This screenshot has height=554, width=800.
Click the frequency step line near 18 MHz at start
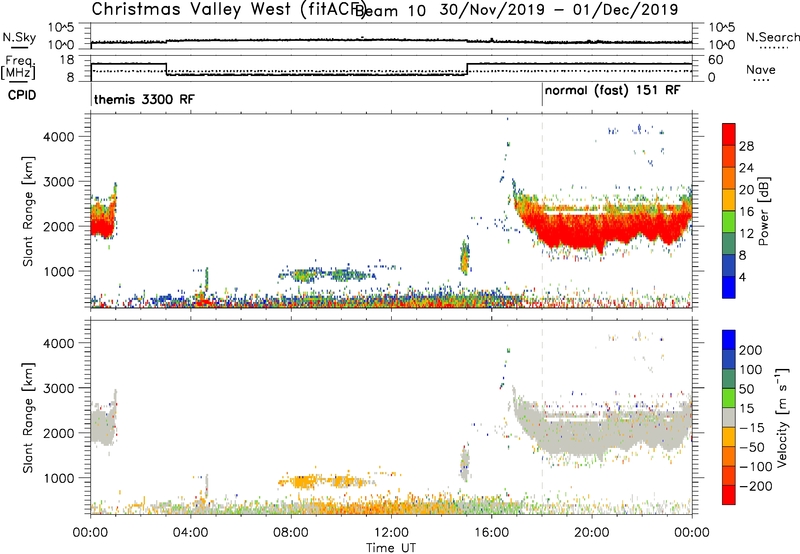(x=129, y=63)
